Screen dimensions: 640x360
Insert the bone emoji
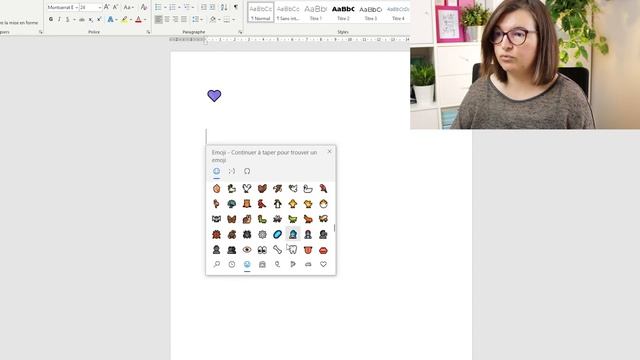coord(278,249)
